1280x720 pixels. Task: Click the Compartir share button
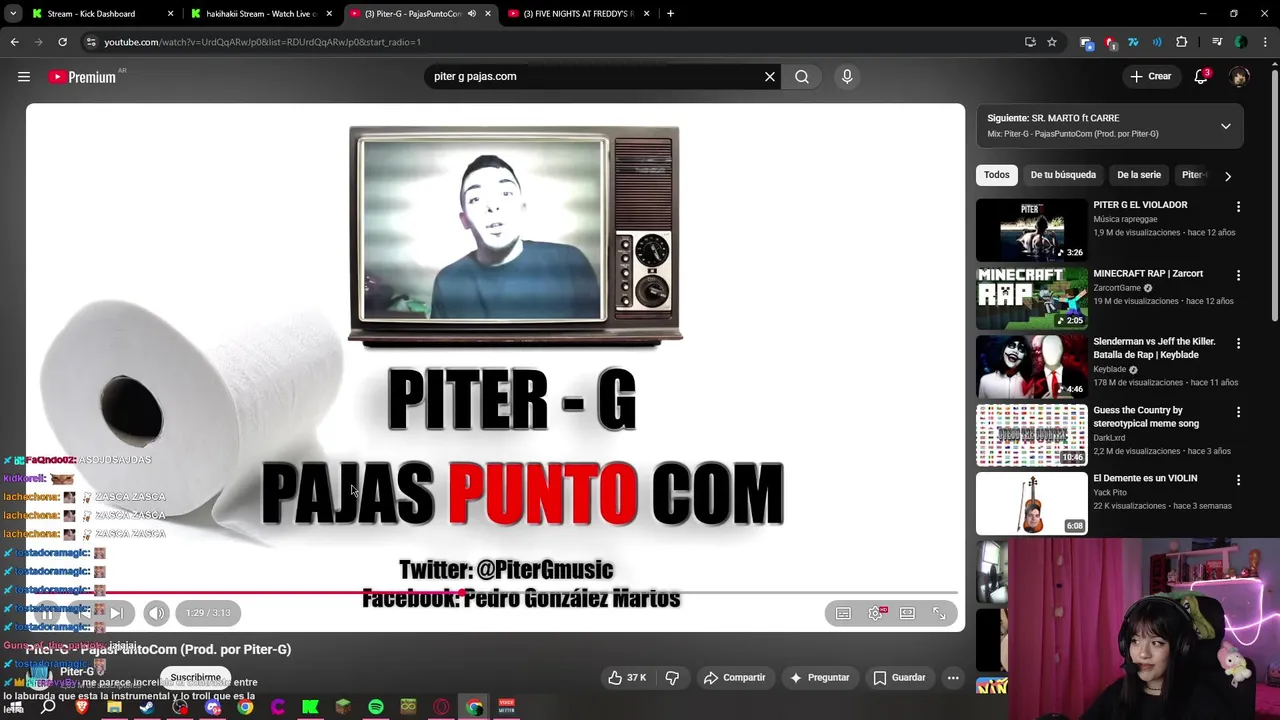tap(734, 678)
